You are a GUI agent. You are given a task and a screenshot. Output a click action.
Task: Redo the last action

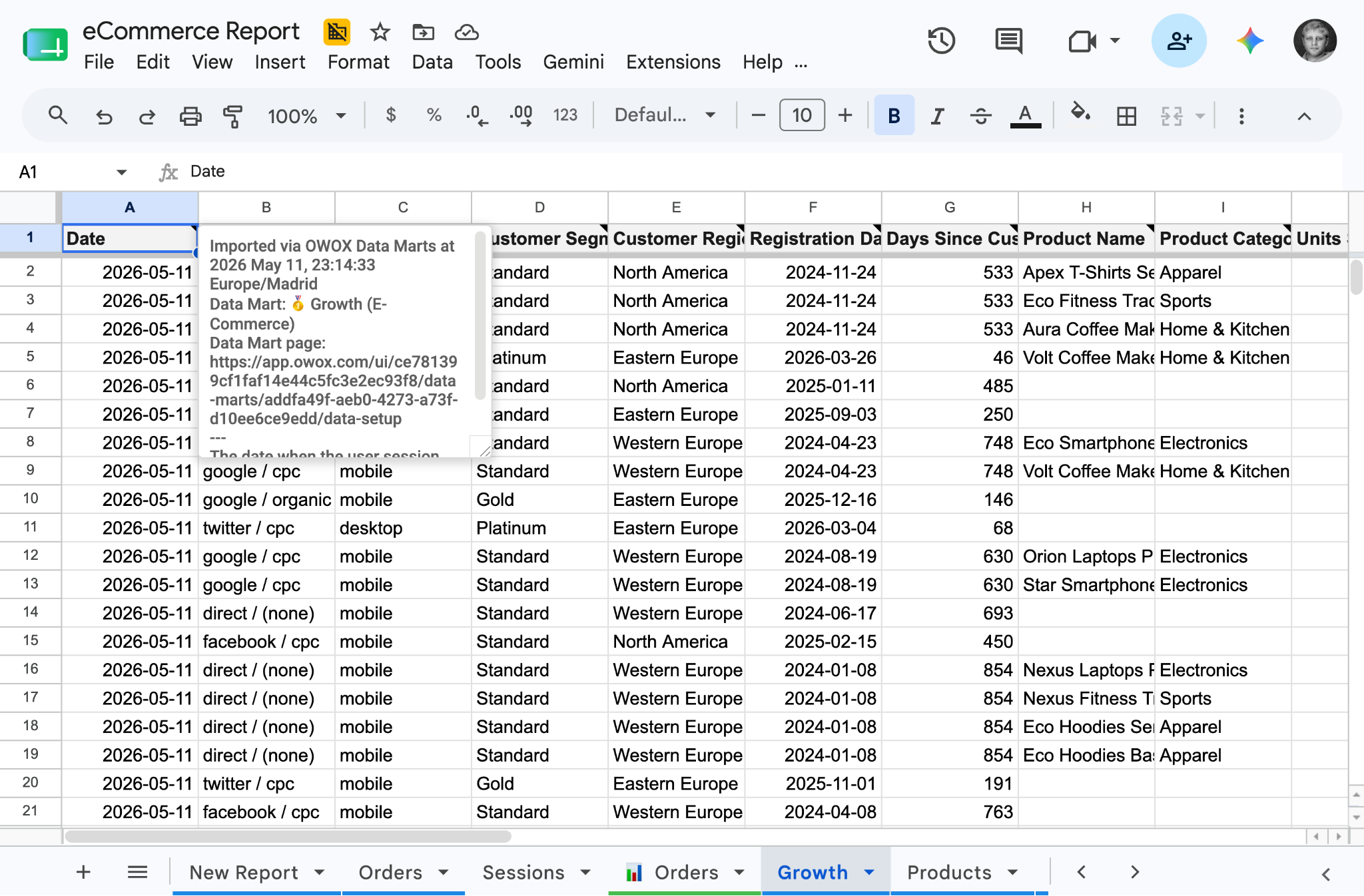coord(147,116)
